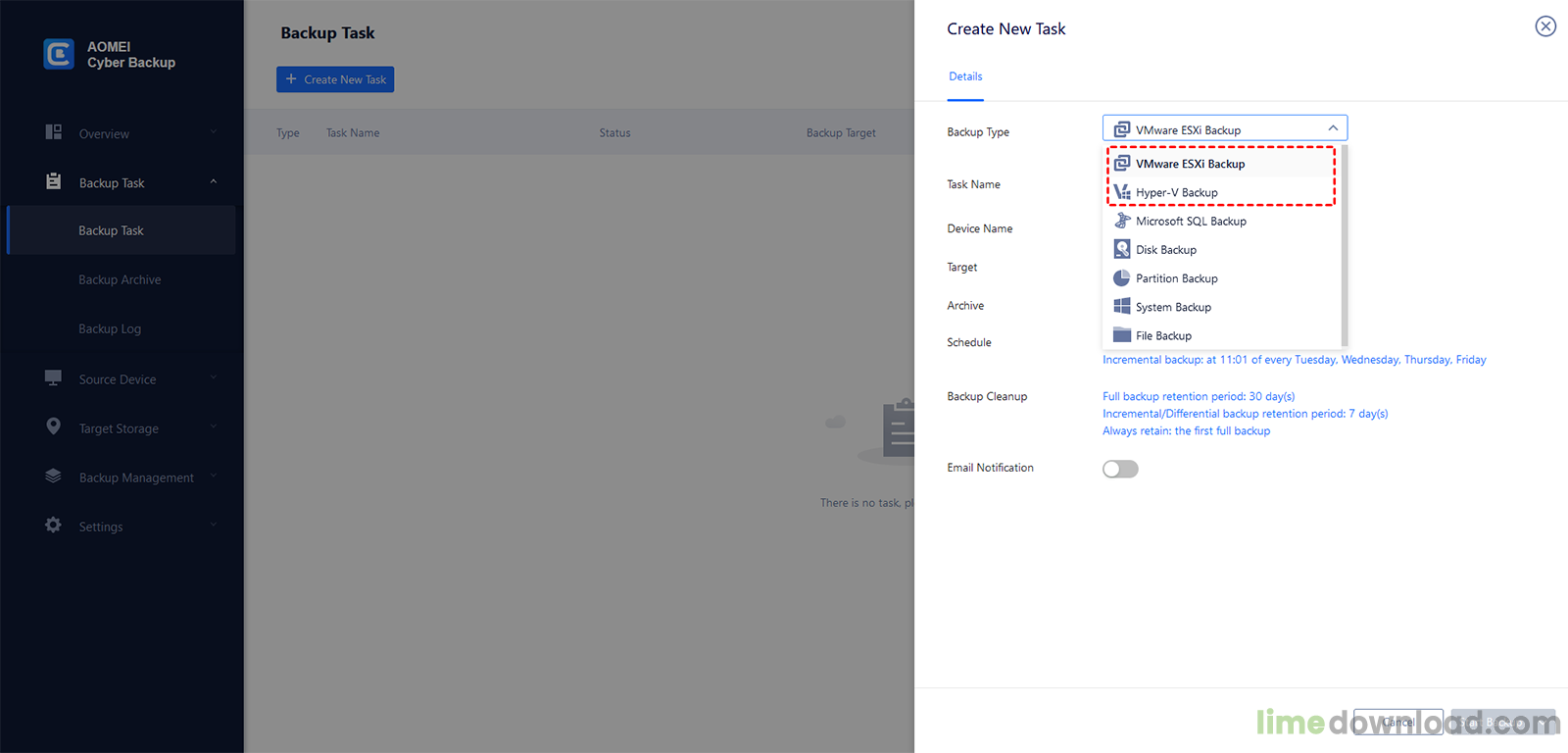1568x753 pixels.
Task: Click the Backup Target column header
Action: (x=841, y=132)
